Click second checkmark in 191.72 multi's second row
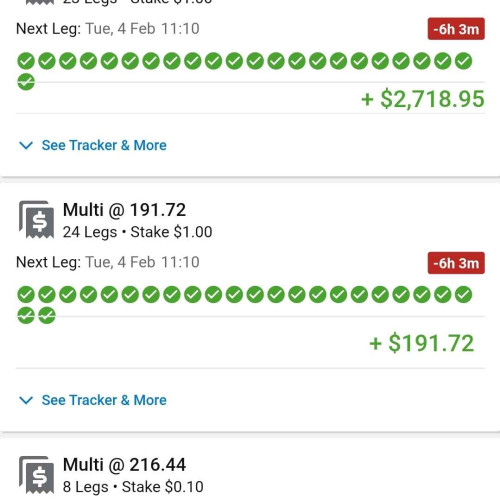The height and width of the screenshot is (500, 500). tap(47, 315)
